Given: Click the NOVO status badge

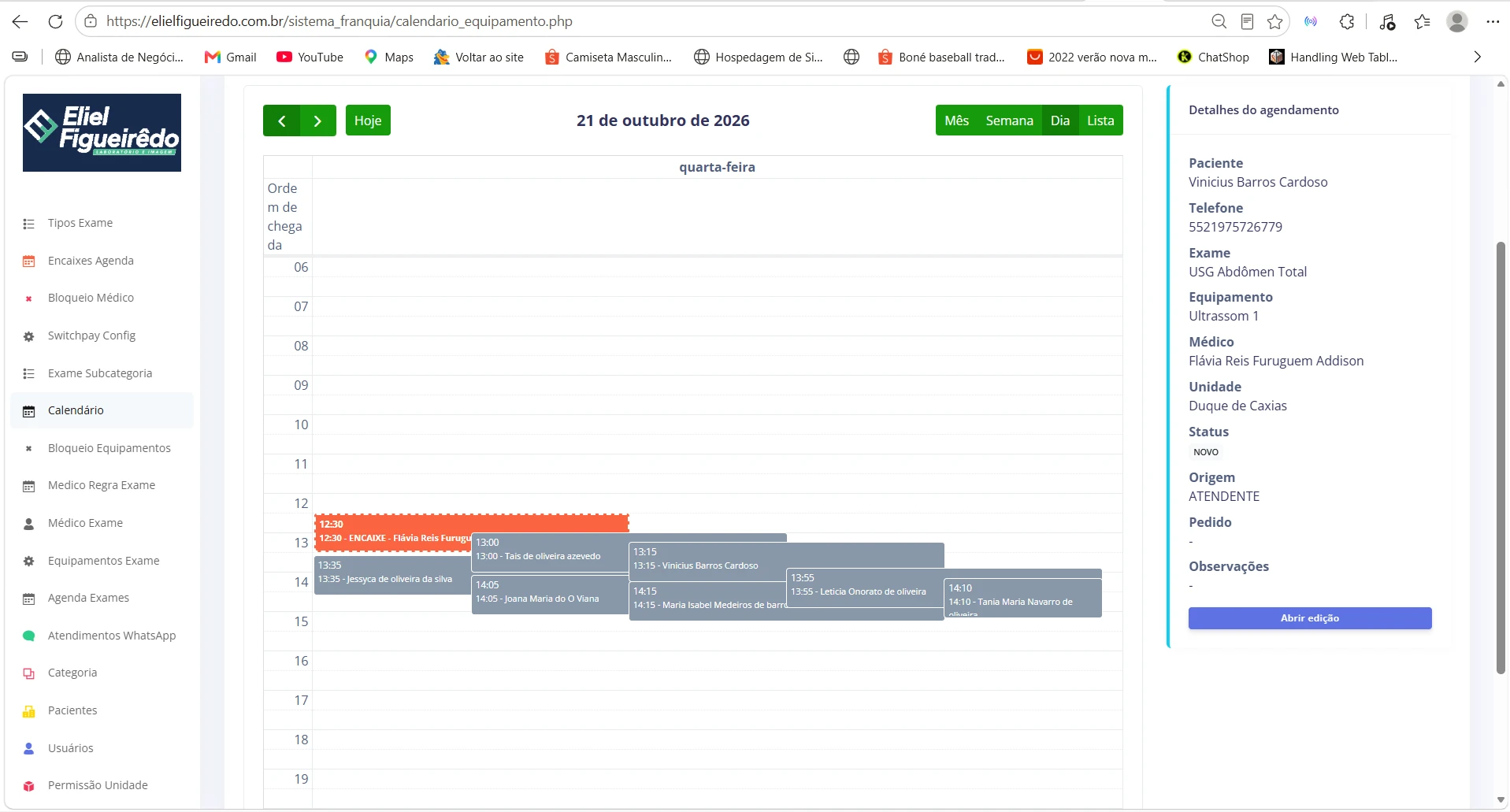Looking at the screenshot, I should pyautogui.click(x=1205, y=452).
